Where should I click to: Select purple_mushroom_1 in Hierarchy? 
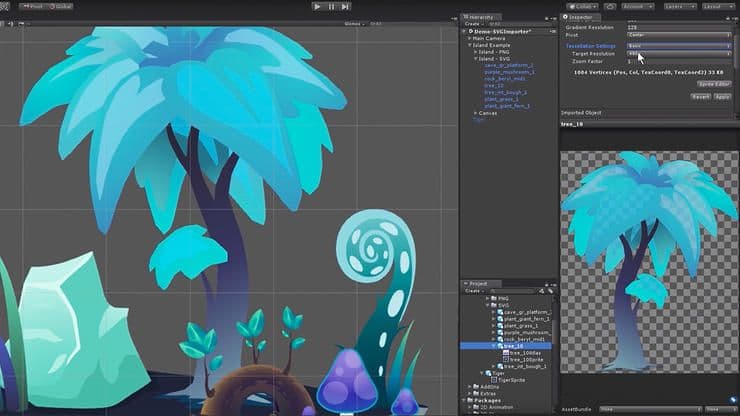(x=509, y=72)
